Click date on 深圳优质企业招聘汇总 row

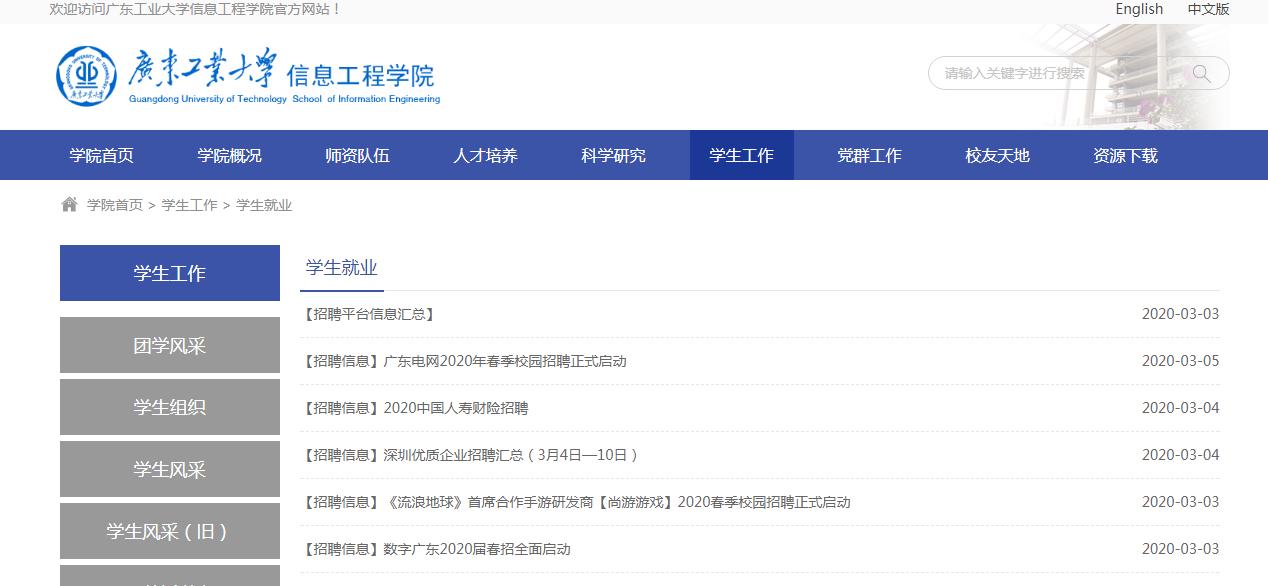pos(1180,455)
